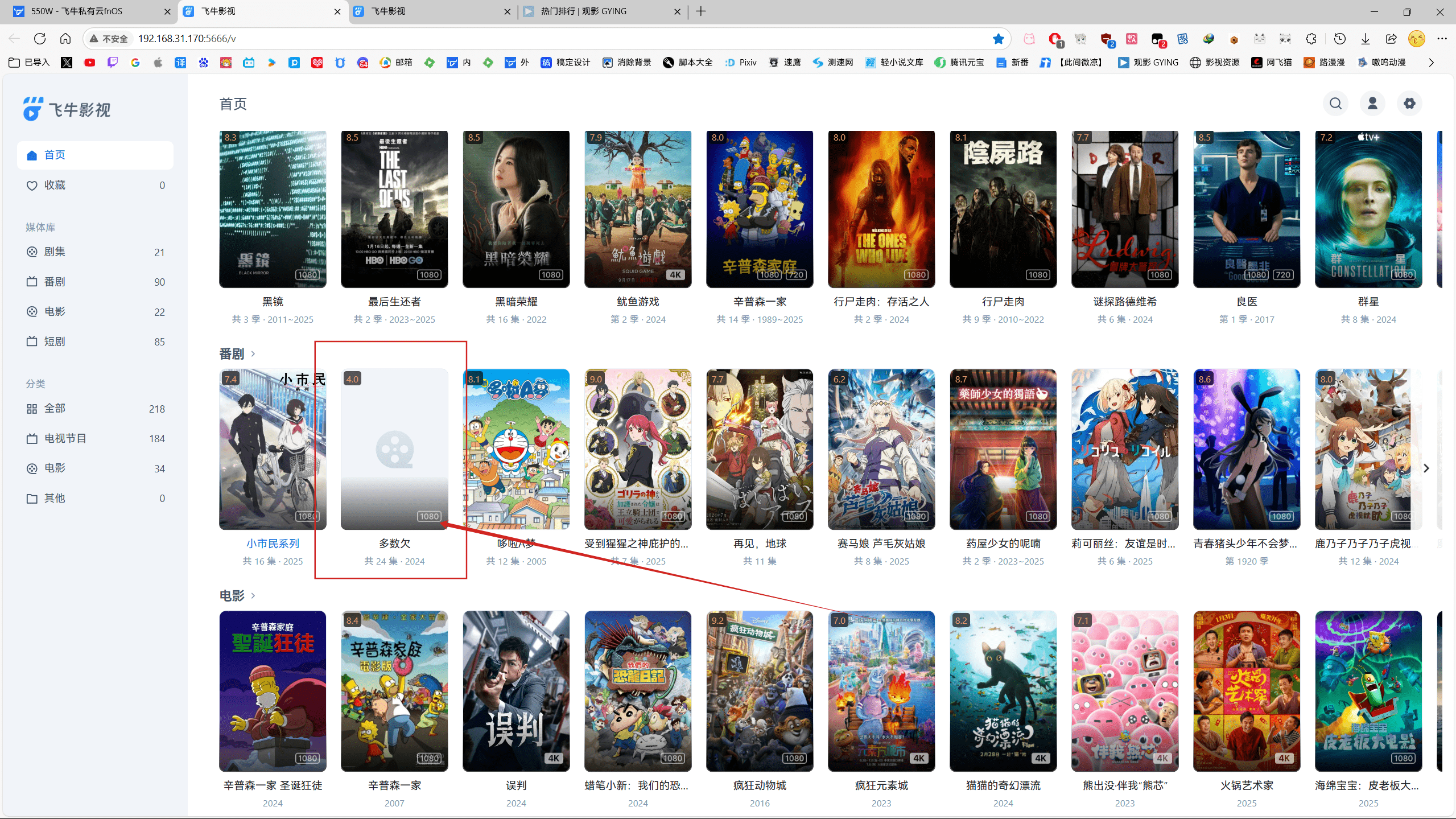Open the 腾讯元宝 bookmark
The width and height of the screenshot is (1456, 819).
pyautogui.click(x=959, y=63)
